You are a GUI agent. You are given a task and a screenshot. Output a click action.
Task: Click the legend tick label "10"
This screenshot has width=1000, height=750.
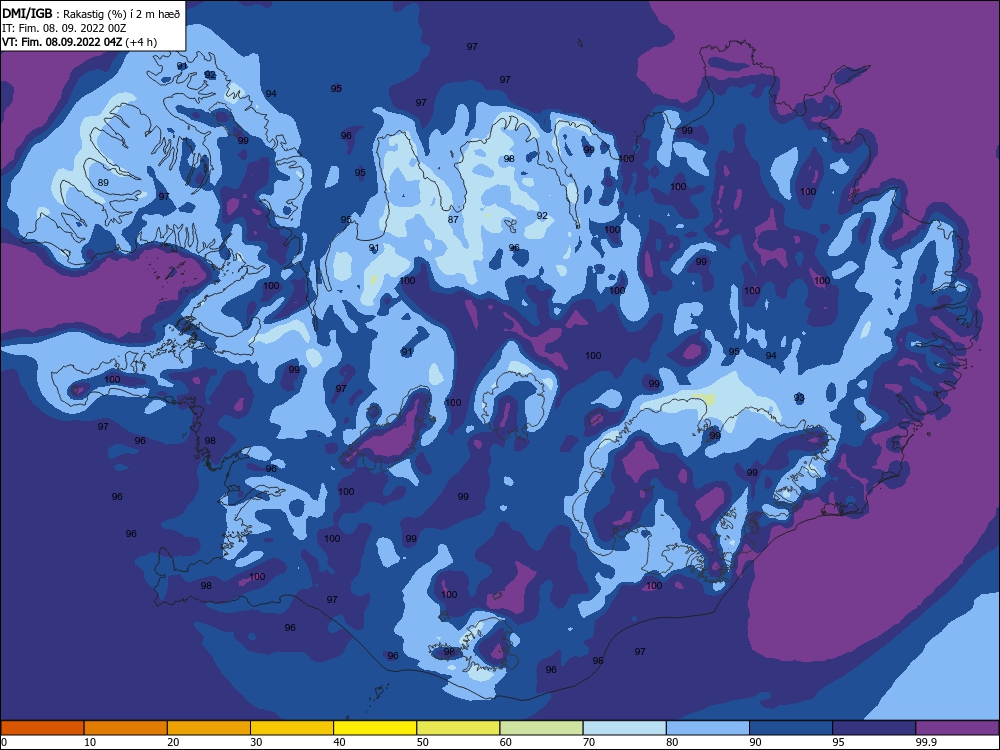tap(90, 742)
